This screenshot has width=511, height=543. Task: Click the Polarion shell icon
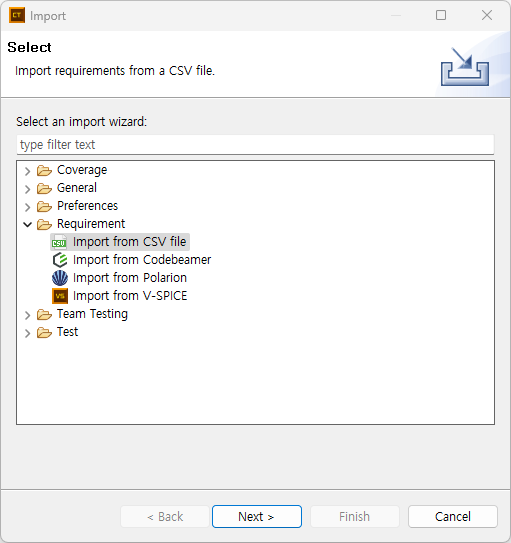click(x=60, y=278)
